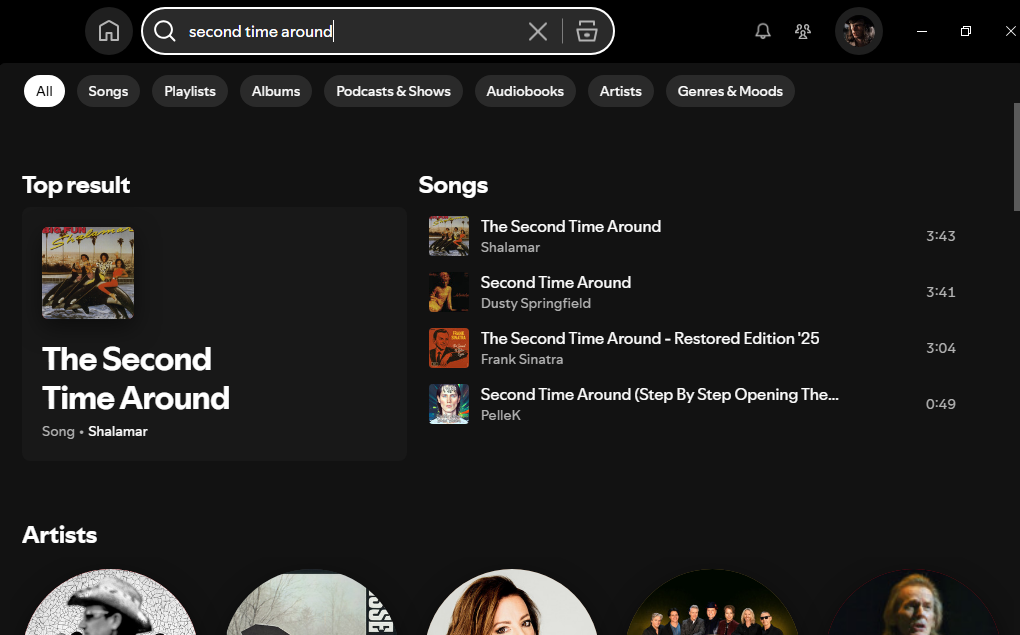Select the All filter chip

(x=44, y=91)
